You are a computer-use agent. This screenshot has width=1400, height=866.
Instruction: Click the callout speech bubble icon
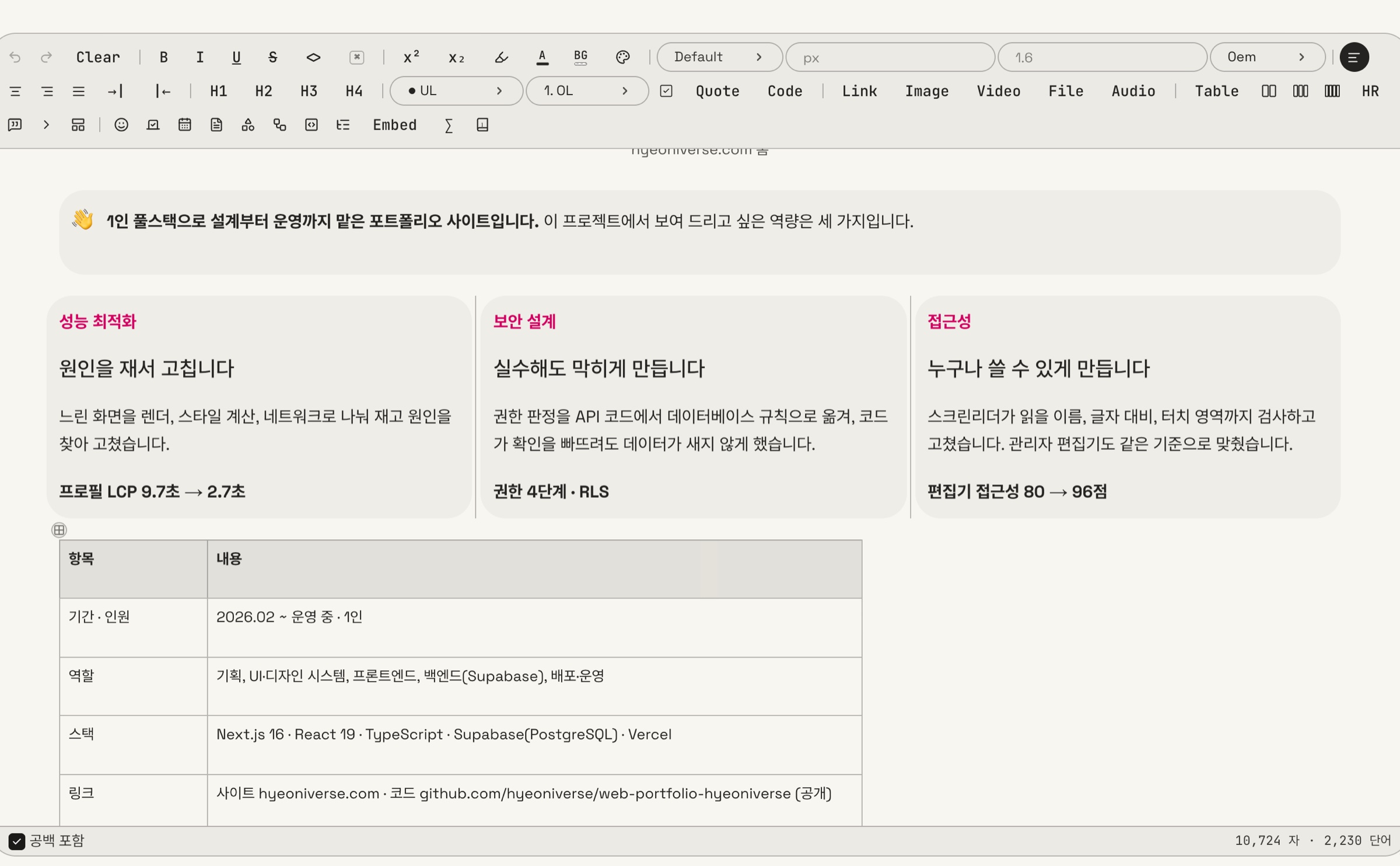pos(15,125)
